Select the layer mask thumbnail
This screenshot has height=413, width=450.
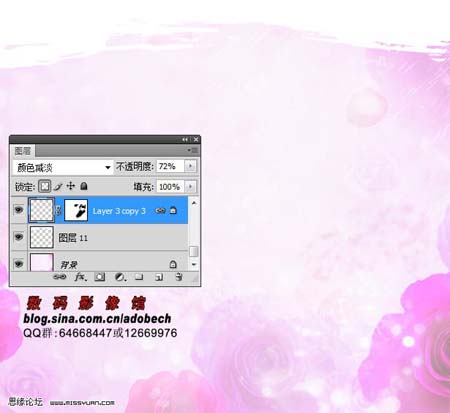(x=76, y=210)
